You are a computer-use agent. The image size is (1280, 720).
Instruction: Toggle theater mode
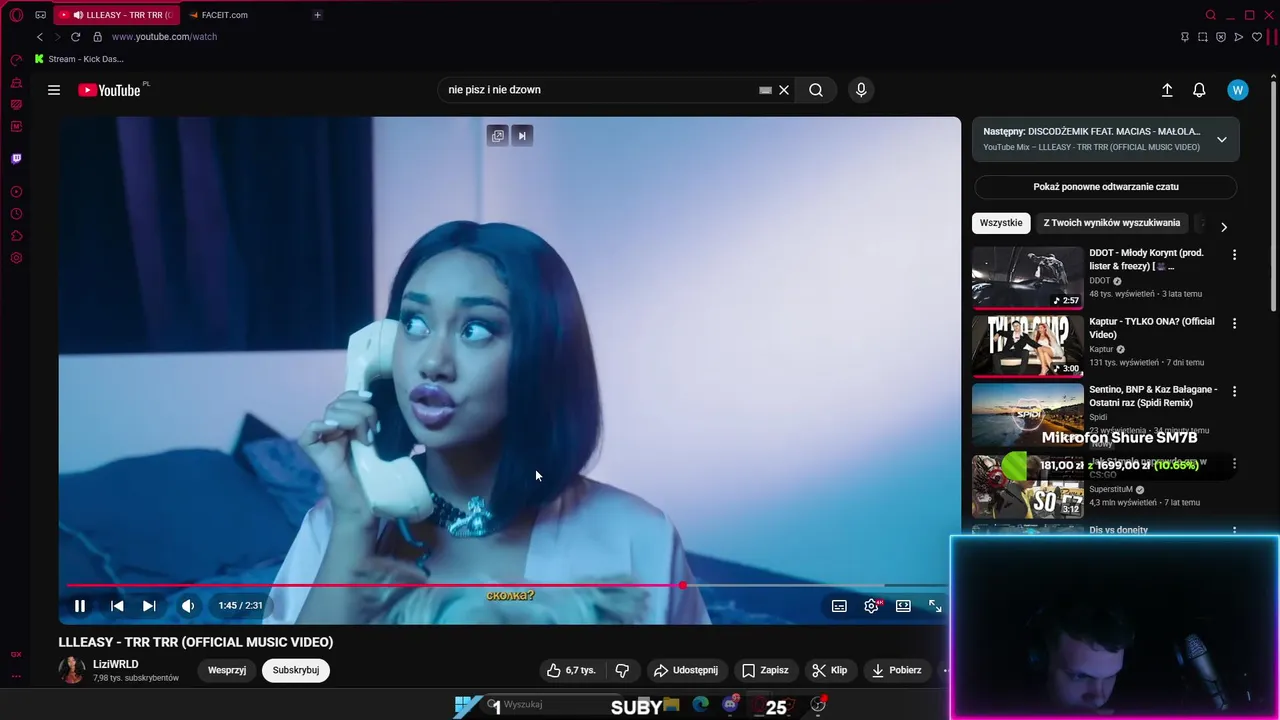[903, 606]
